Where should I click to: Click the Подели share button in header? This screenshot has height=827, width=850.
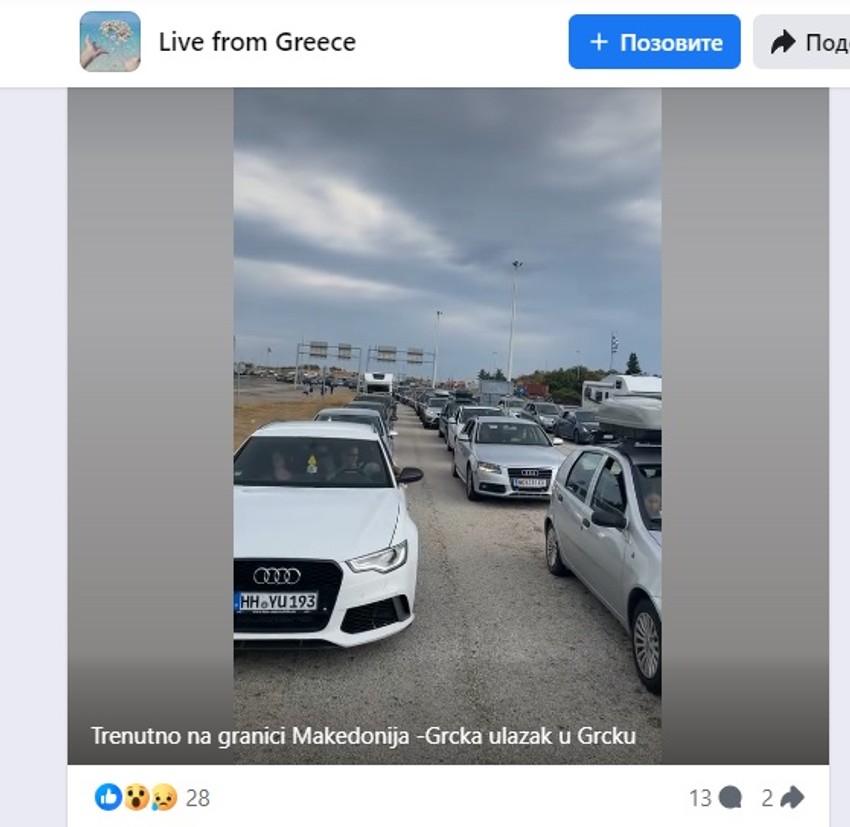(802, 42)
